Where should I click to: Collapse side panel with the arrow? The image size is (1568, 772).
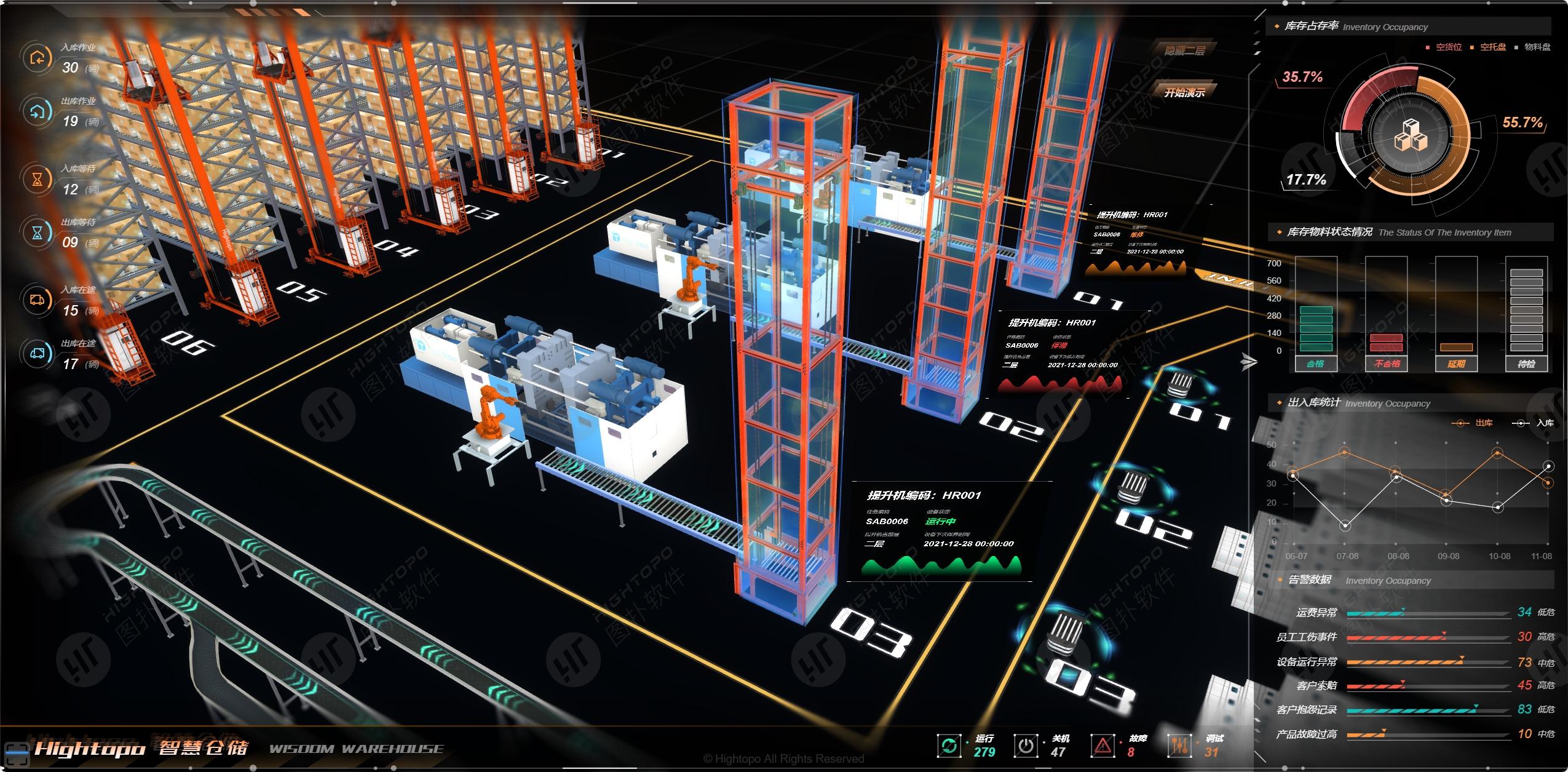tap(1248, 362)
